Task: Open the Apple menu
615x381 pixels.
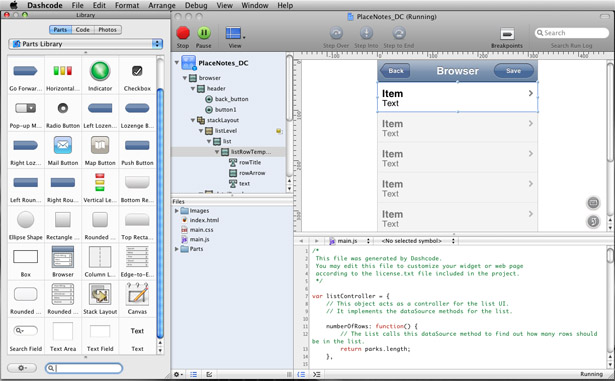Action: point(14,5)
